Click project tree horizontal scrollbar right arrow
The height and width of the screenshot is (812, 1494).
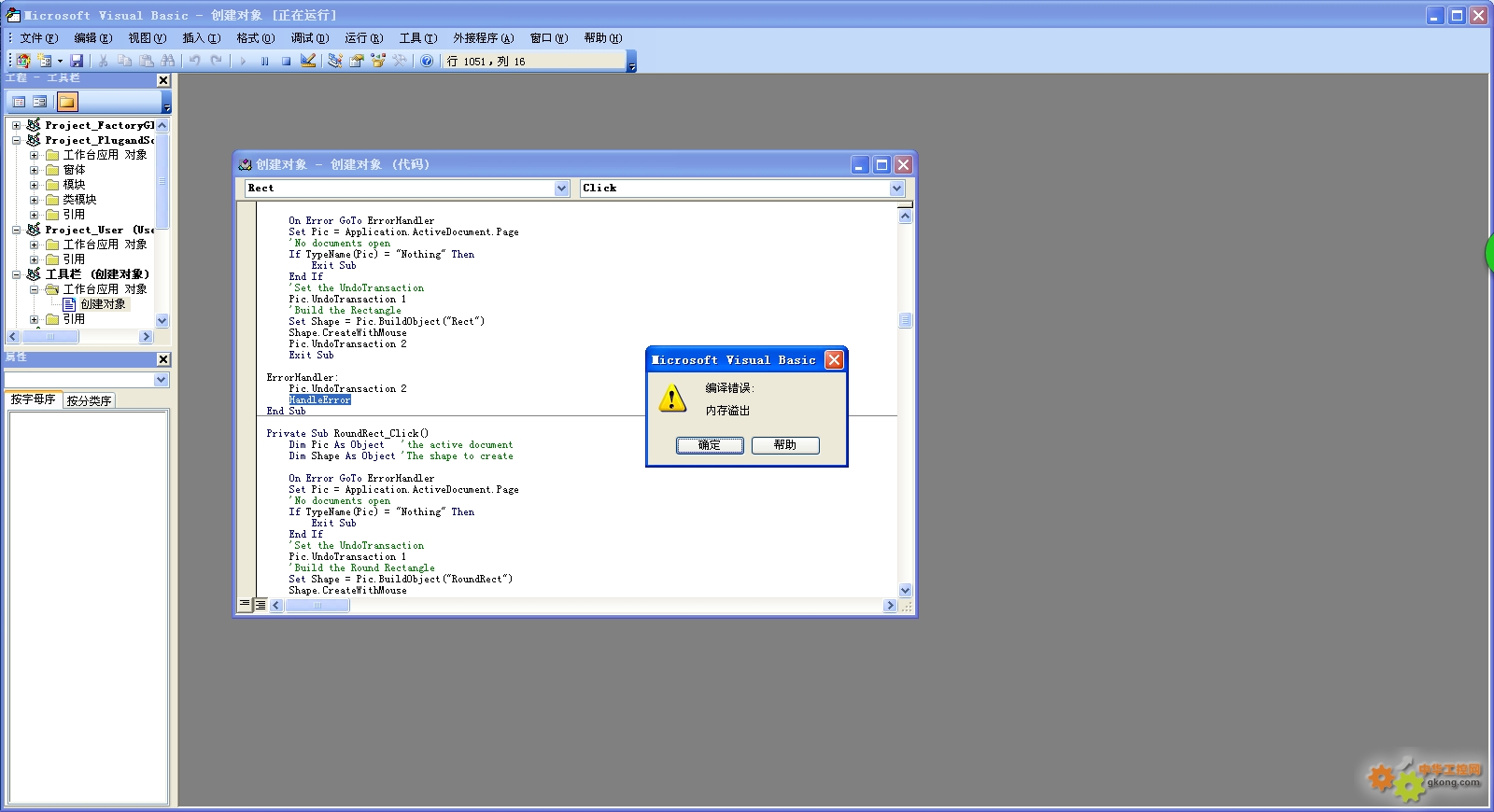click(x=146, y=337)
